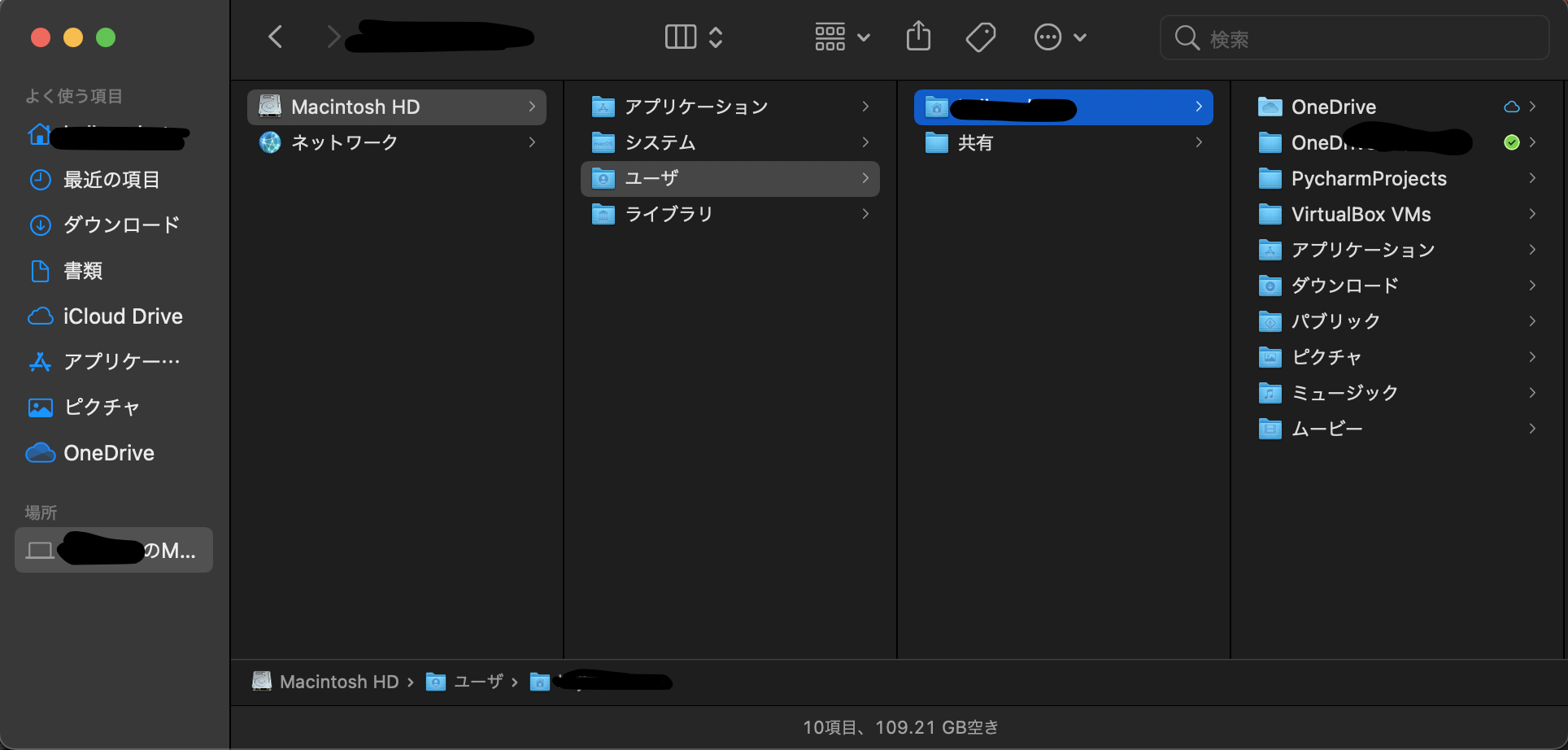Click Macintosh HD in the path bar

[325, 682]
